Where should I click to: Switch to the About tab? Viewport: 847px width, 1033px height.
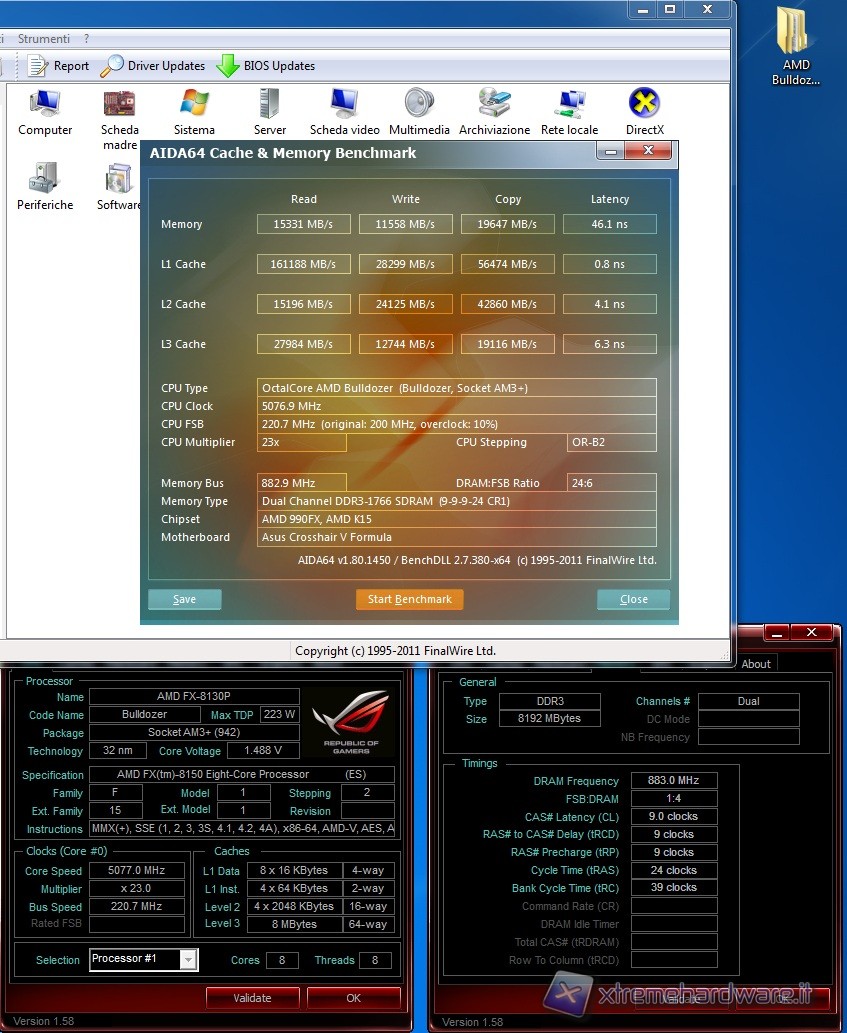coord(756,664)
